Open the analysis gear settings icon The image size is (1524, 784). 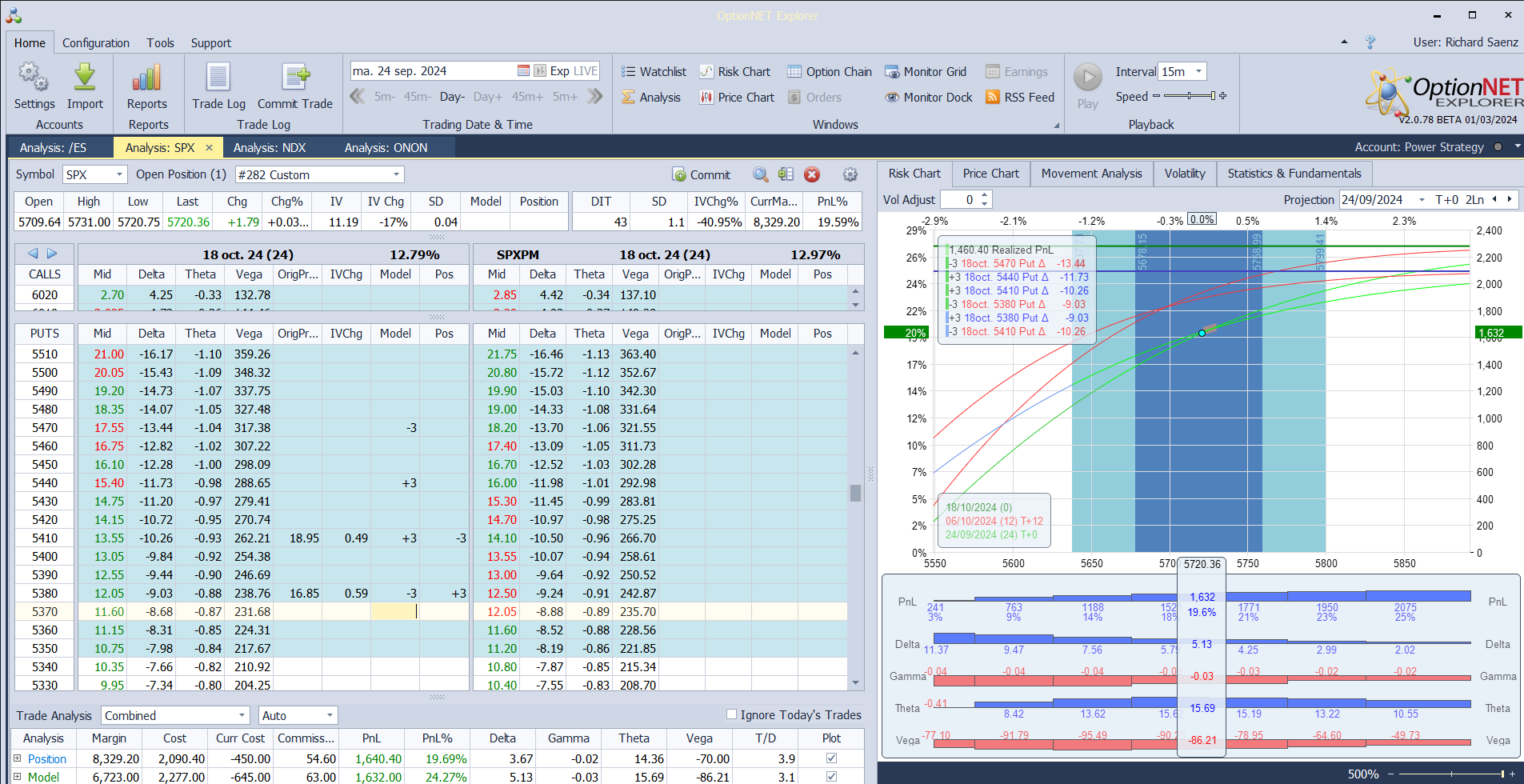(850, 174)
